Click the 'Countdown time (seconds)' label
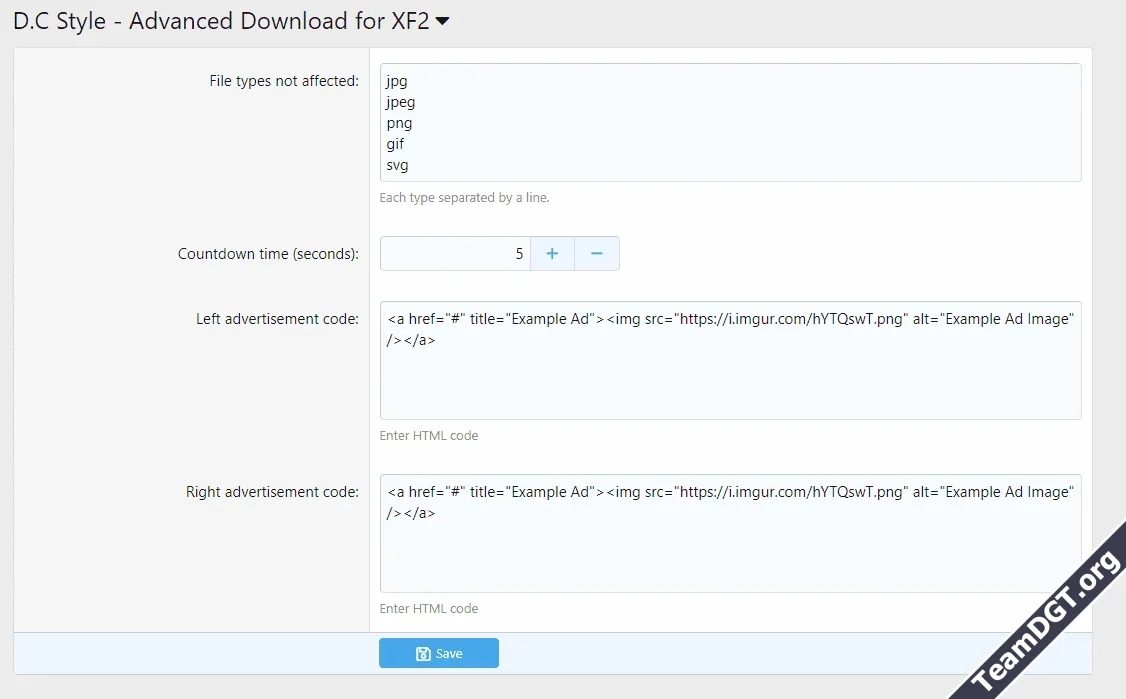Viewport: 1126px width, 699px height. pyautogui.click(x=268, y=254)
